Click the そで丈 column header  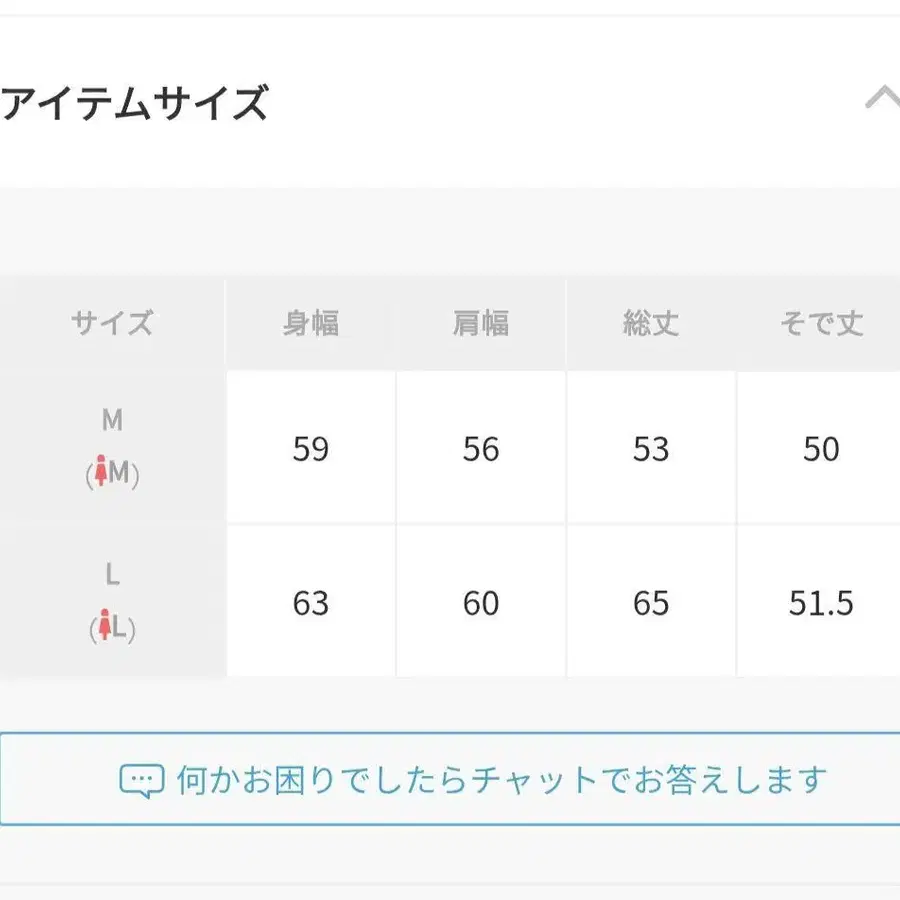click(x=820, y=322)
